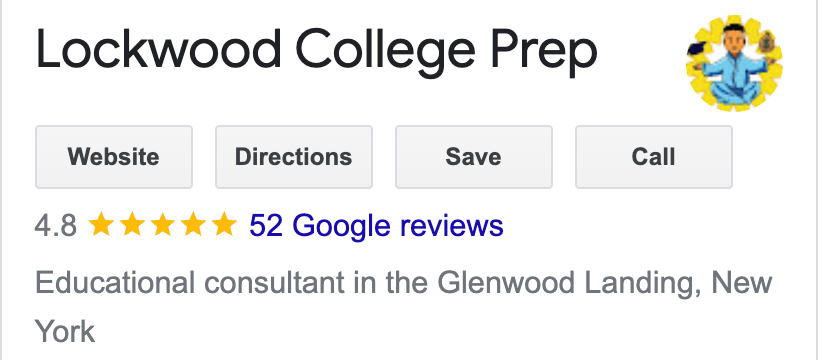Click the money bag in the logo
818x360 pixels.
pyautogui.click(x=767, y=42)
